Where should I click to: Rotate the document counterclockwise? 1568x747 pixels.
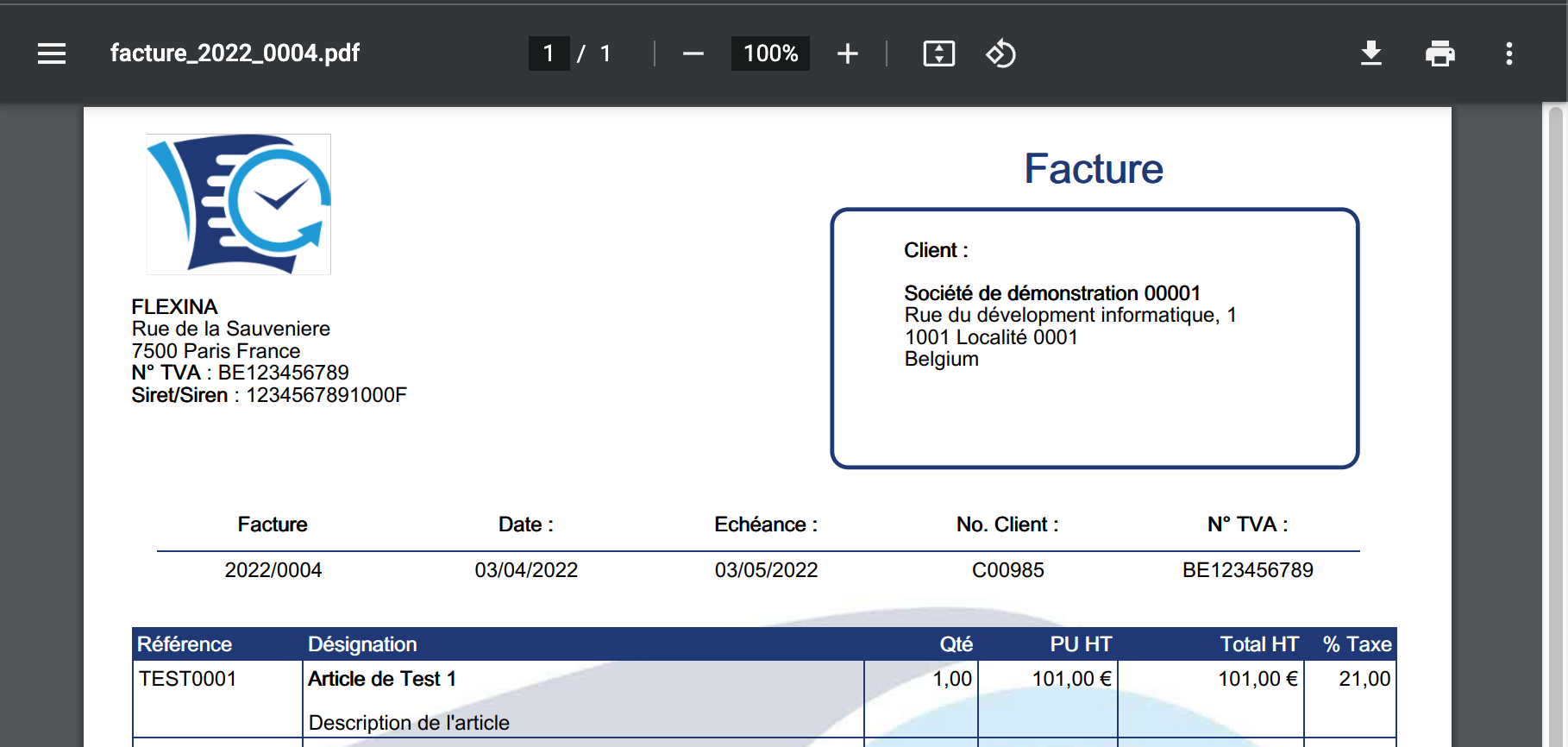(x=1000, y=53)
